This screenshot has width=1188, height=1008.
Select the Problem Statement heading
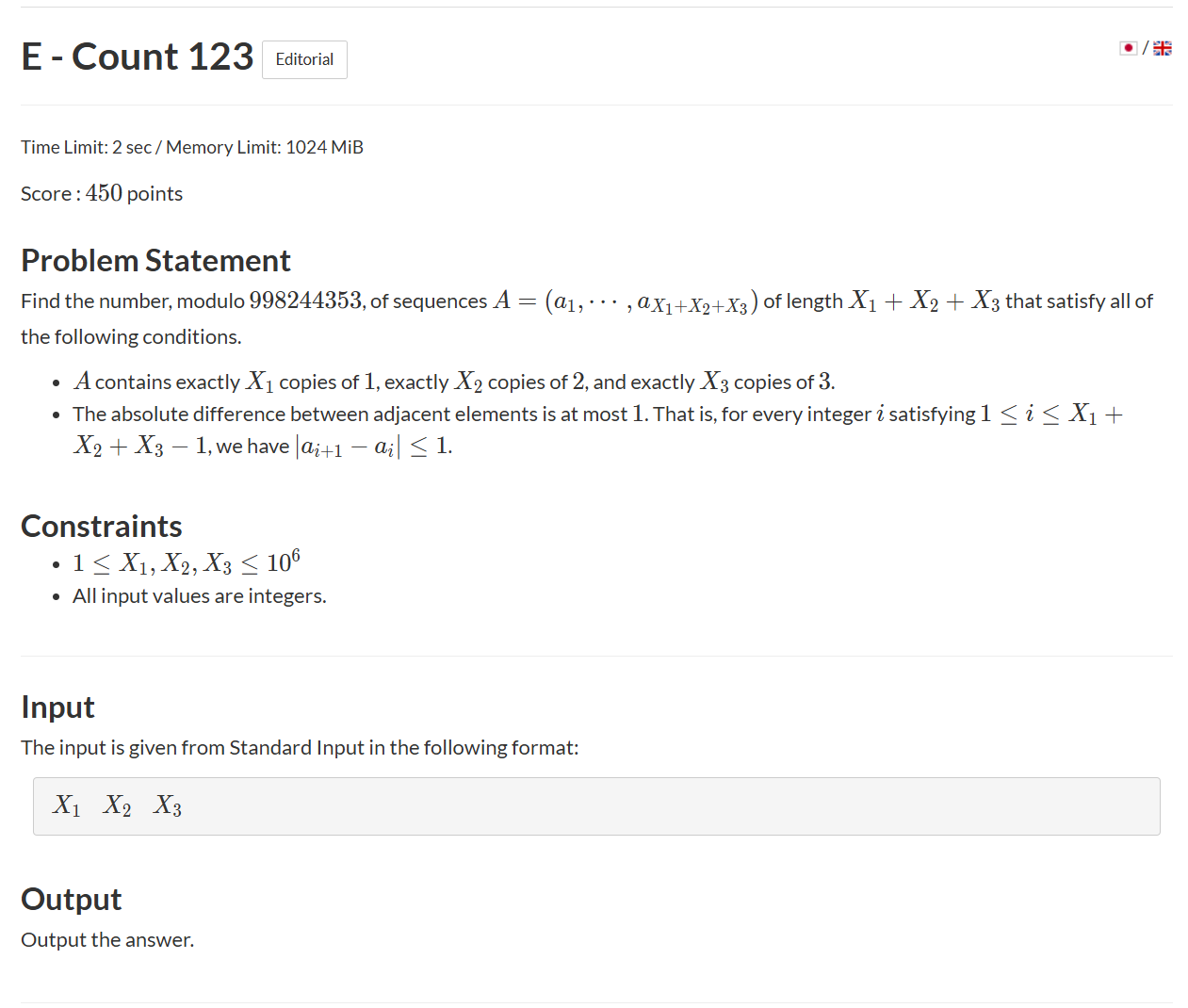[x=155, y=260]
